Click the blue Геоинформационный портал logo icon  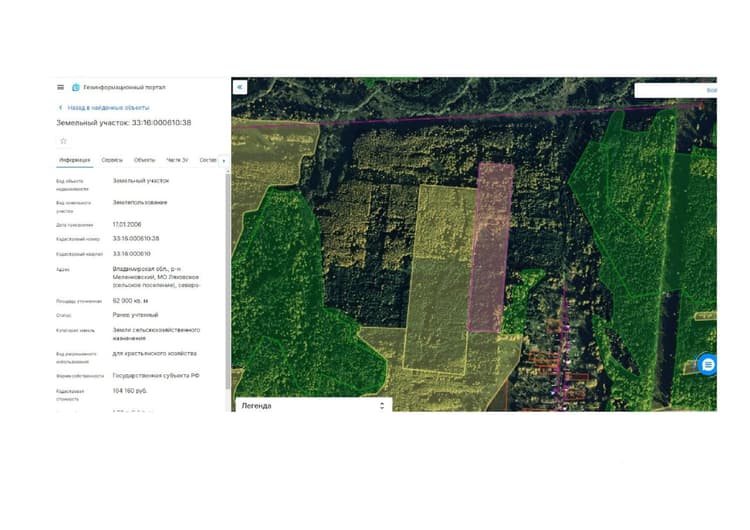pos(76,88)
